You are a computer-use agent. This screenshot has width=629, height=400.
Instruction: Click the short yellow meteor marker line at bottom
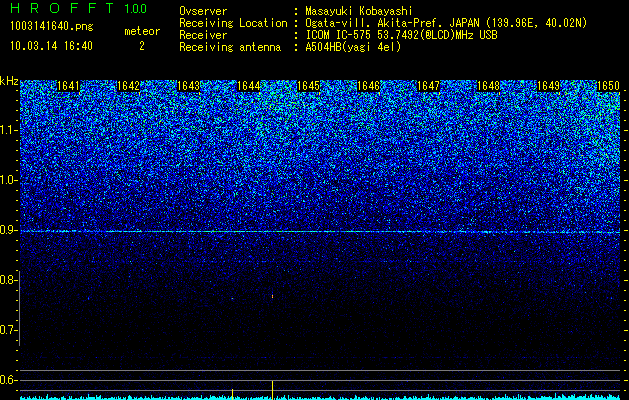click(232, 394)
